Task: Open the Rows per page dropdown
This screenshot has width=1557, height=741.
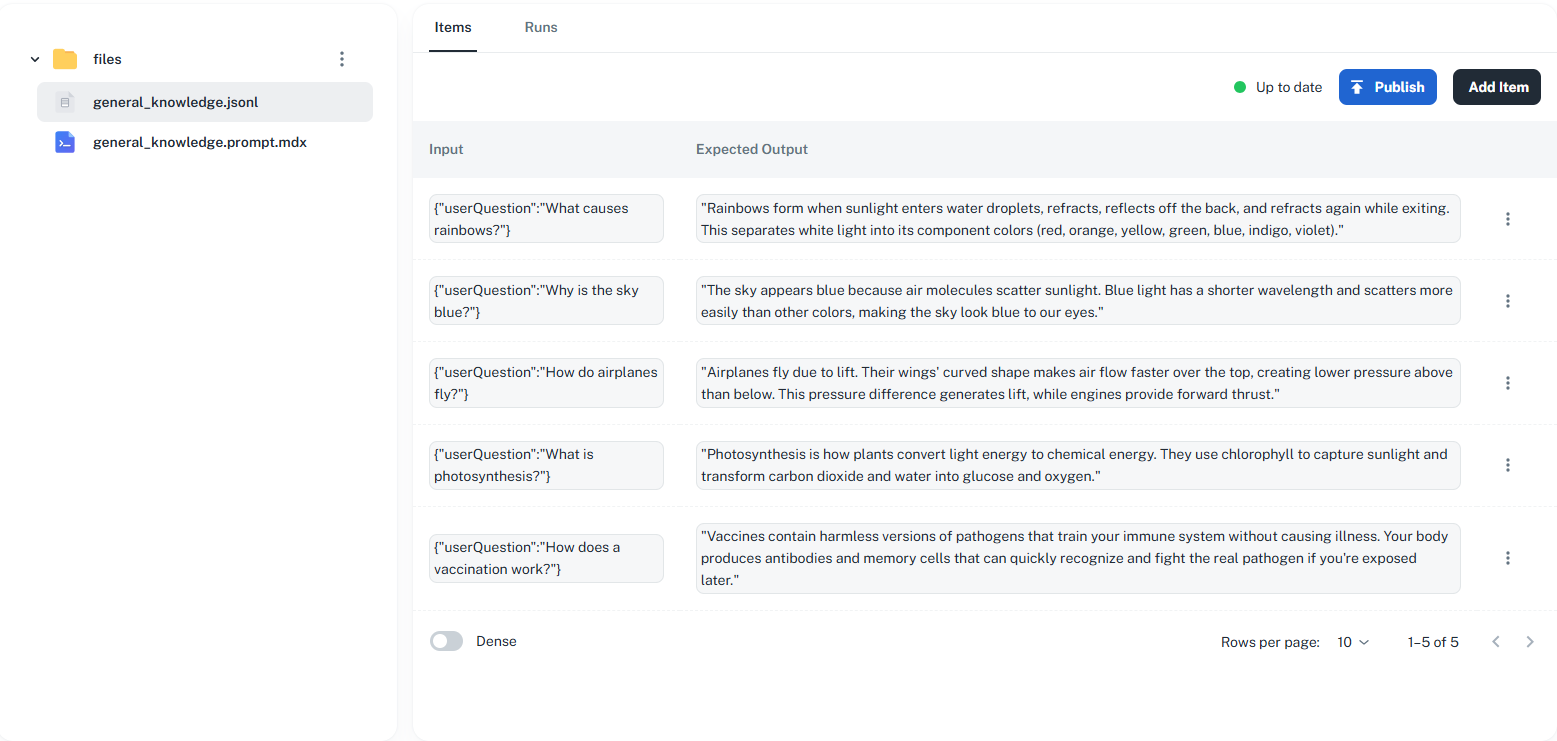Action: tap(1353, 642)
